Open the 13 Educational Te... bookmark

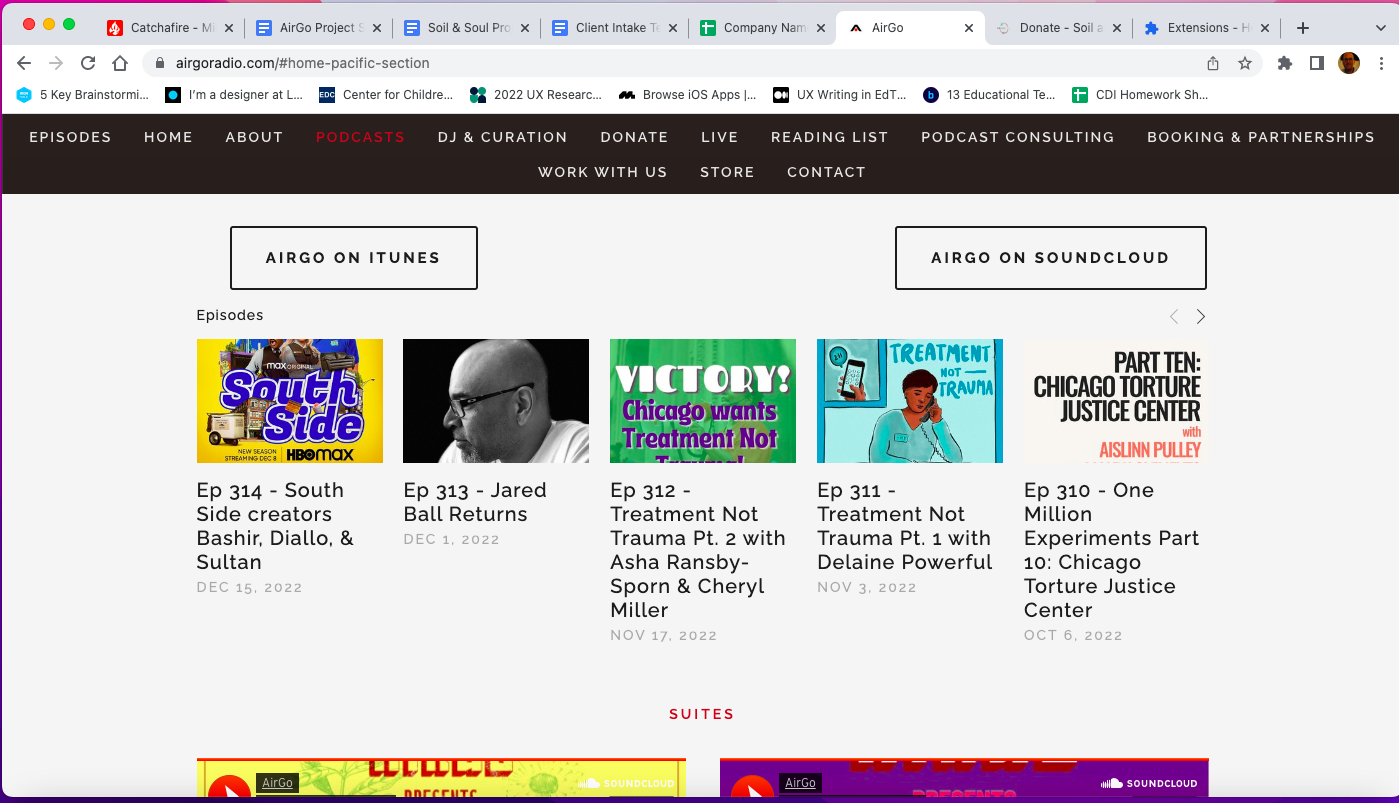[x=990, y=95]
